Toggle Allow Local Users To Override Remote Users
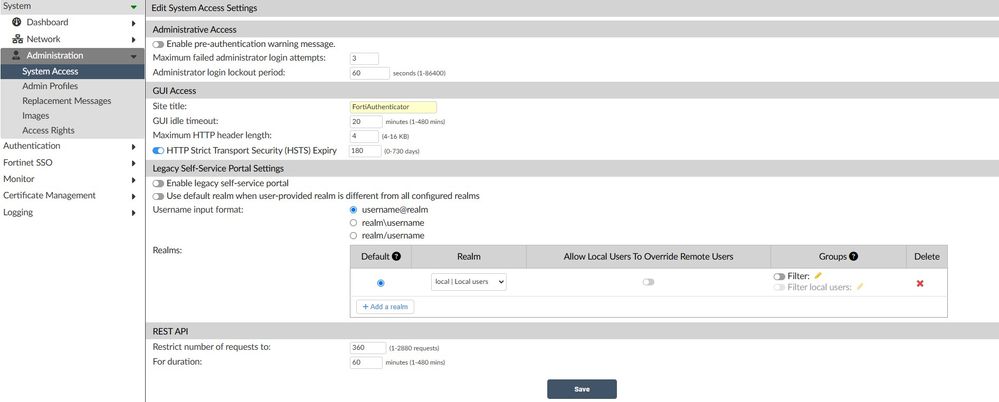This screenshot has width=999, height=402. [x=648, y=282]
